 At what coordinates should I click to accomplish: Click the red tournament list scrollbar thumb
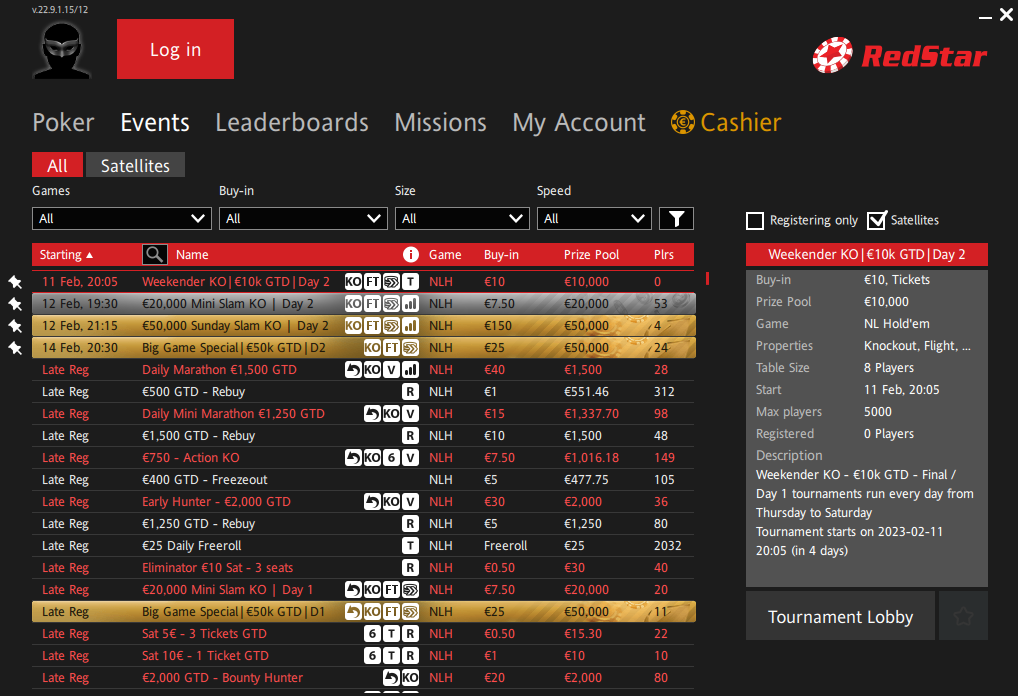coord(707,279)
